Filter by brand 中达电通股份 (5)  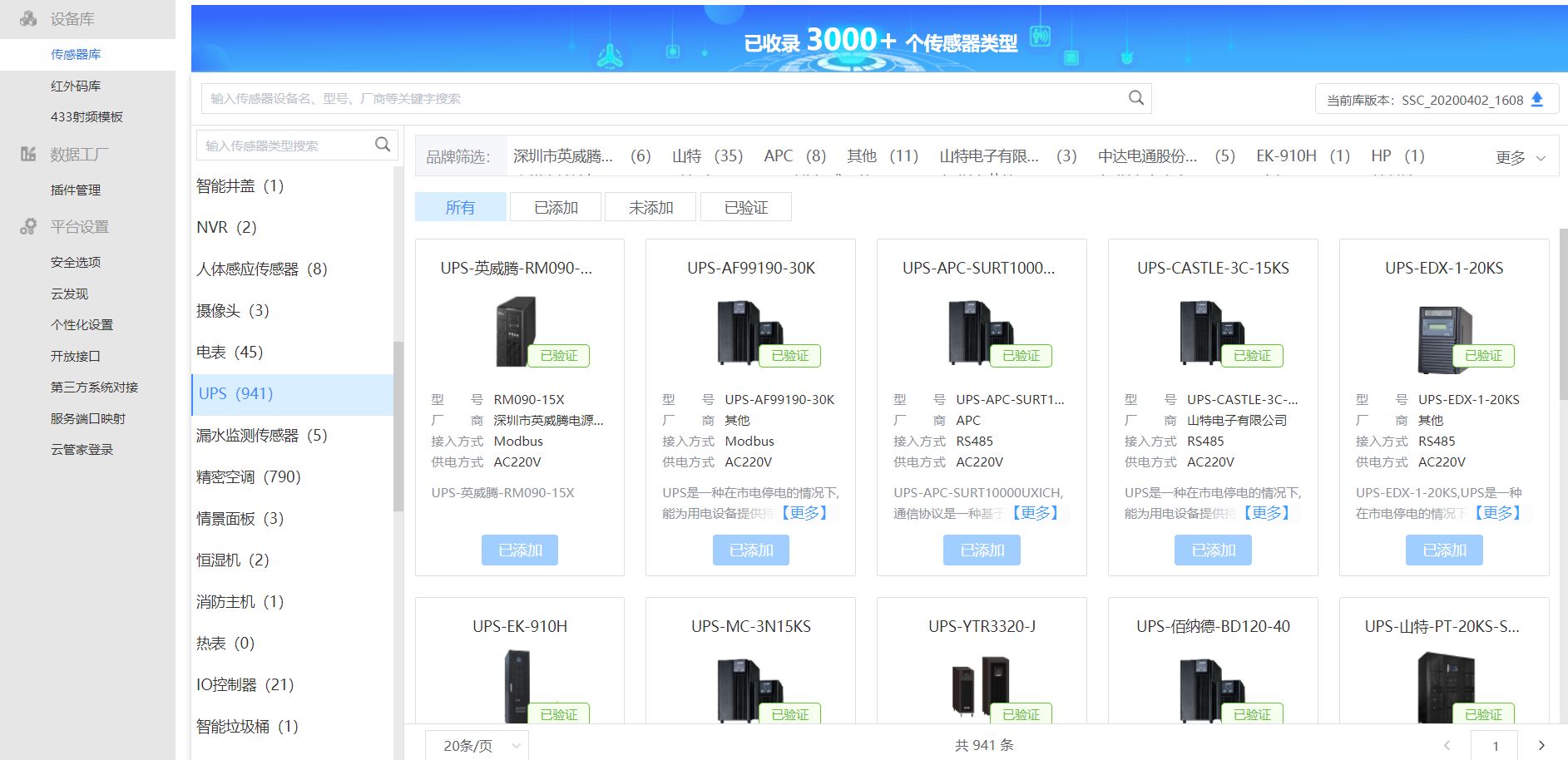click(1166, 155)
